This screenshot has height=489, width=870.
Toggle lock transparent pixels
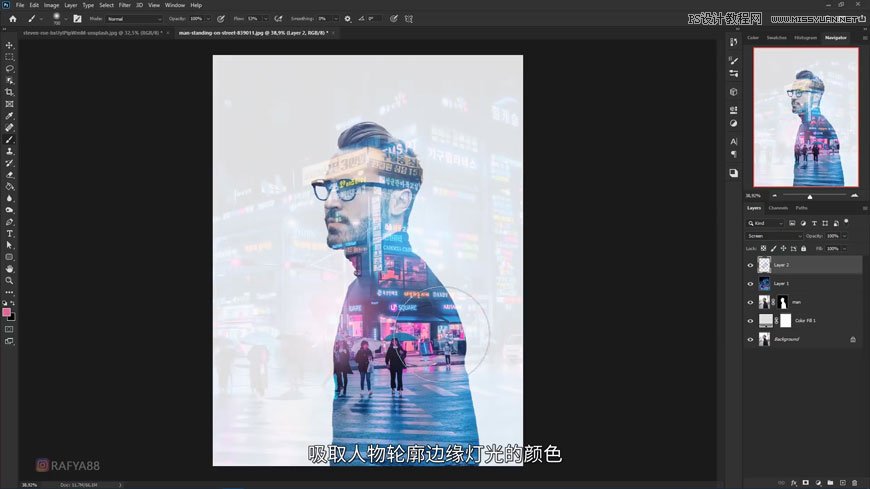(763, 249)
